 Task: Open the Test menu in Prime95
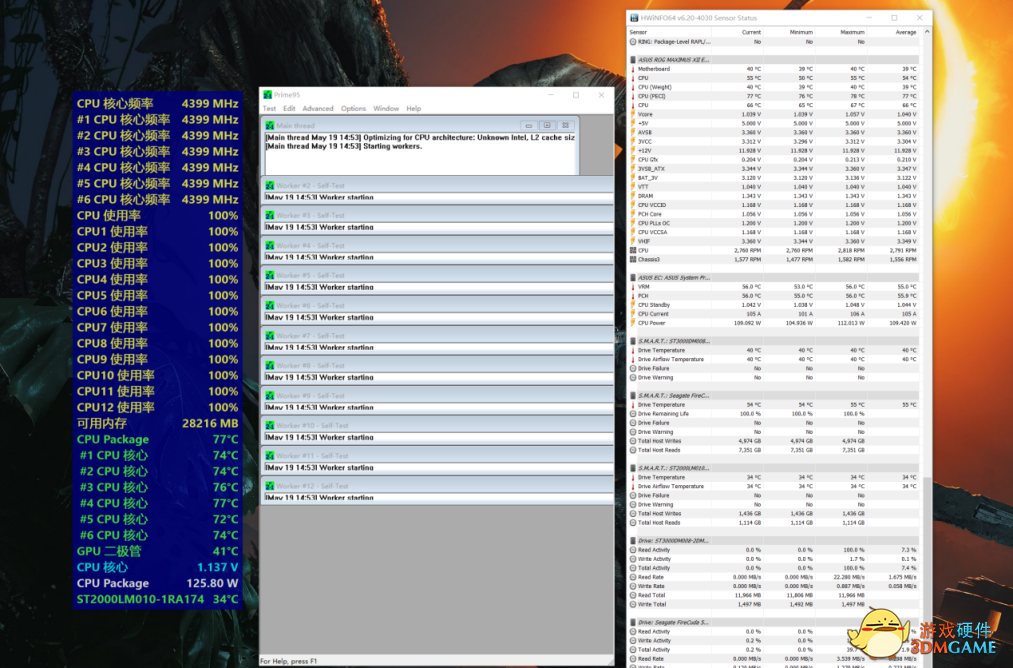click(x=269, y=109)
